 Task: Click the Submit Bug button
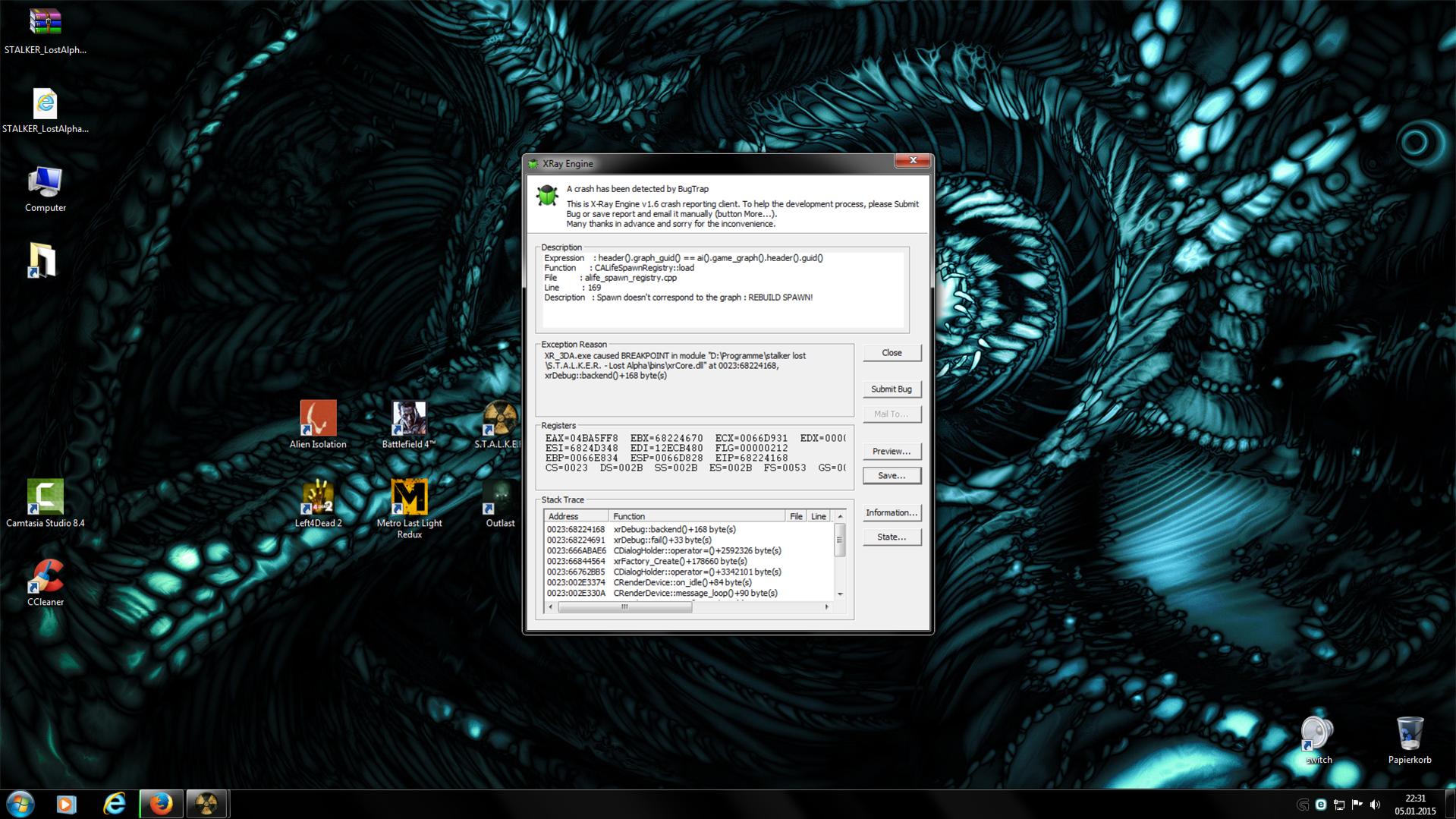[892, 389]
